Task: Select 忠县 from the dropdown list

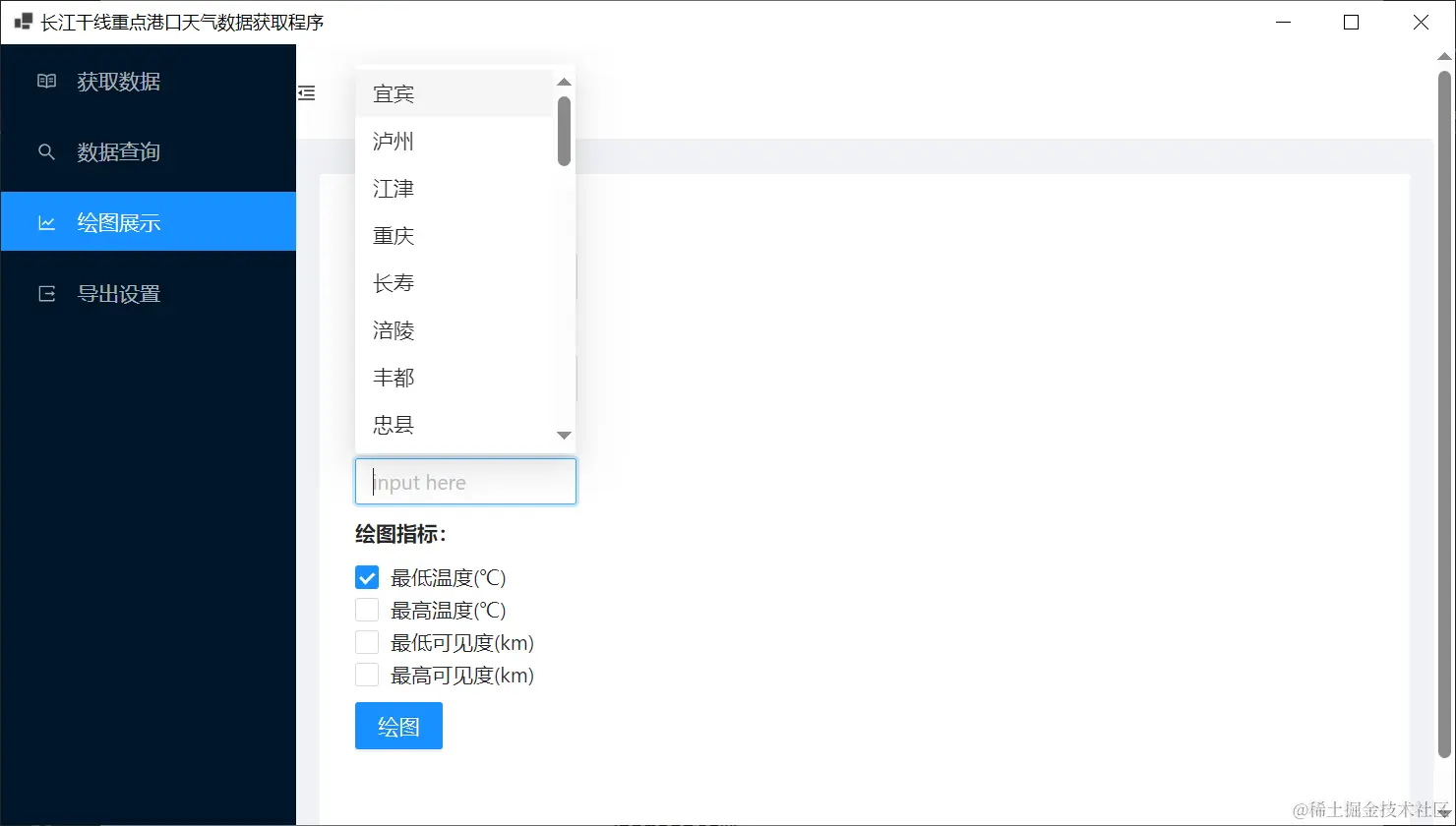Action: 455,425
